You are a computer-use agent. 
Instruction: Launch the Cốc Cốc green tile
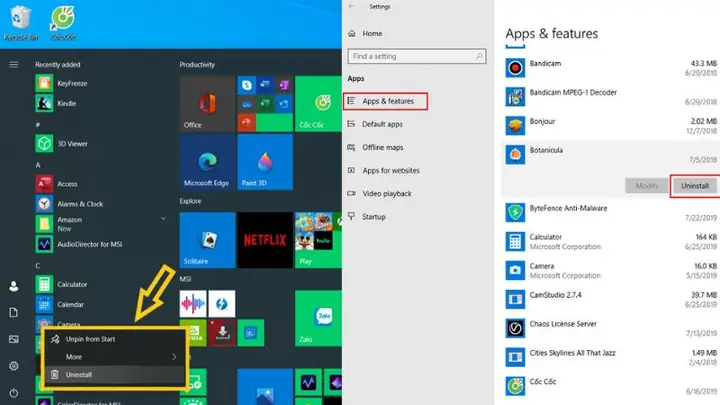click(x=318, y=104)
